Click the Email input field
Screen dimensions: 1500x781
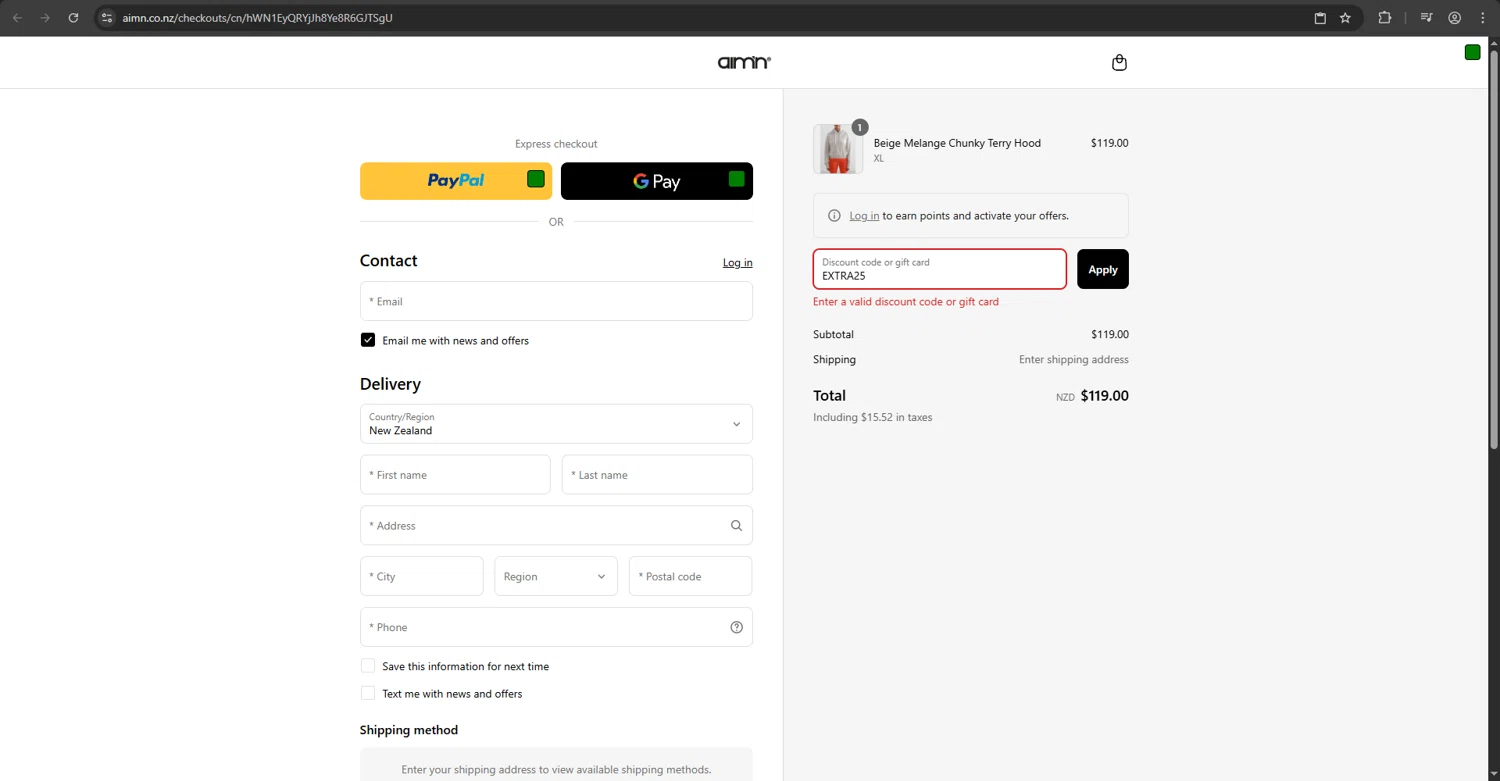click(x=556, y=301)
